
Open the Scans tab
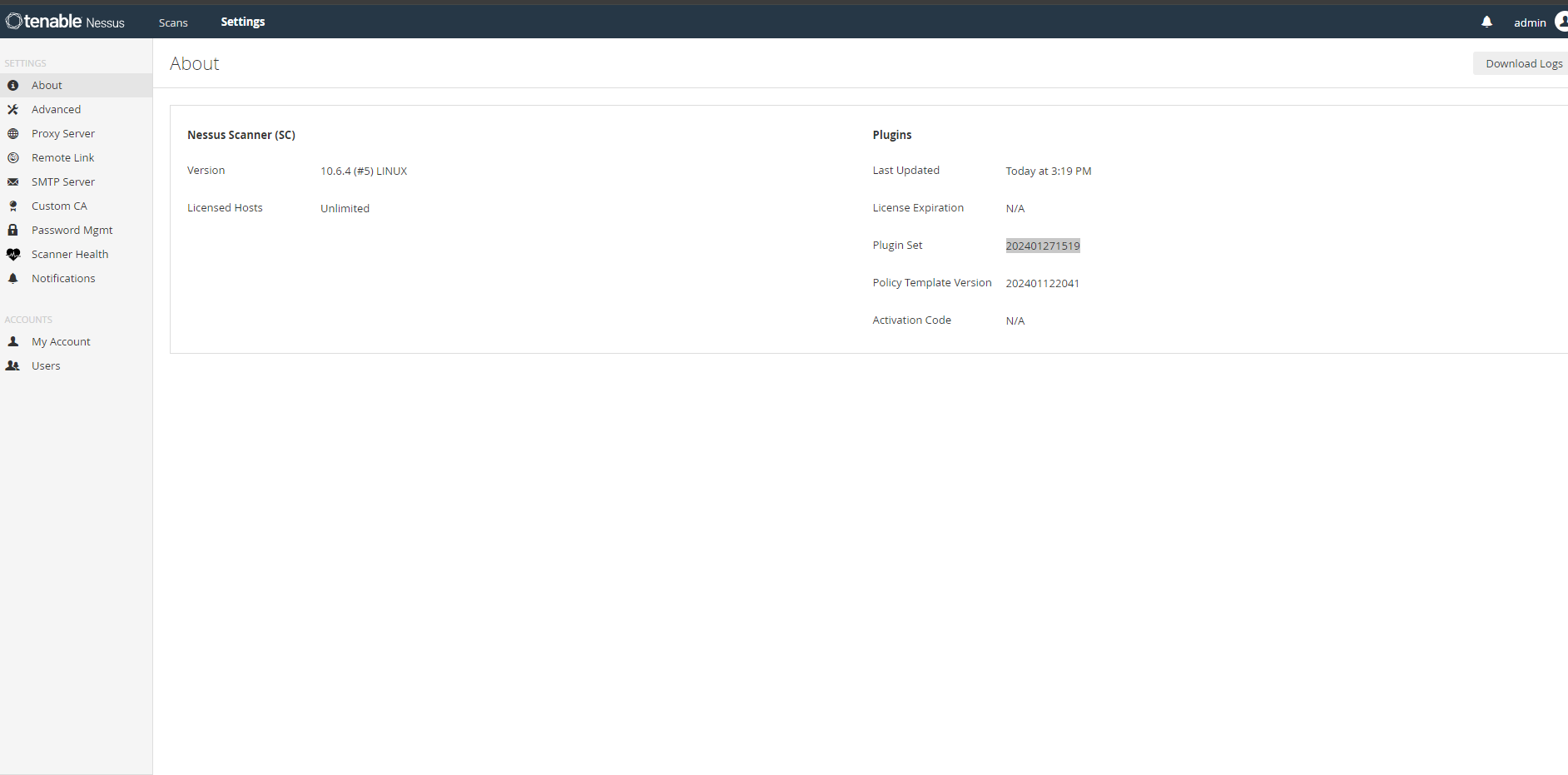pyautogui.click(x=173, y=22)
